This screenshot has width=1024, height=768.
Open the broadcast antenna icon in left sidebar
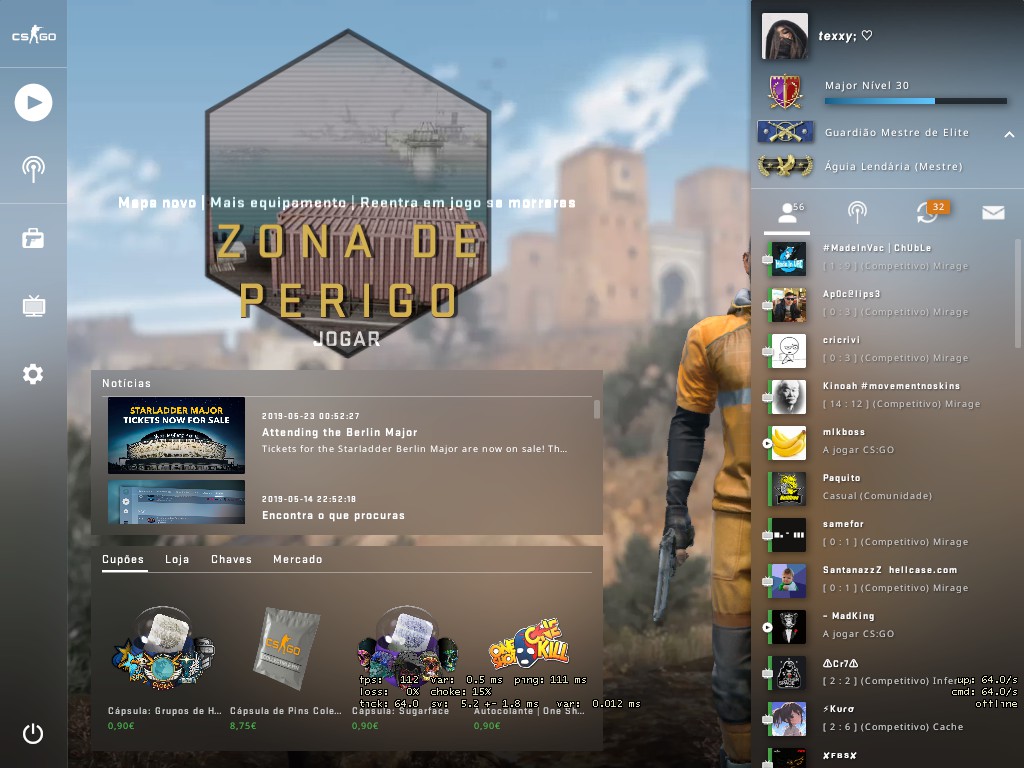coord(33,169)
